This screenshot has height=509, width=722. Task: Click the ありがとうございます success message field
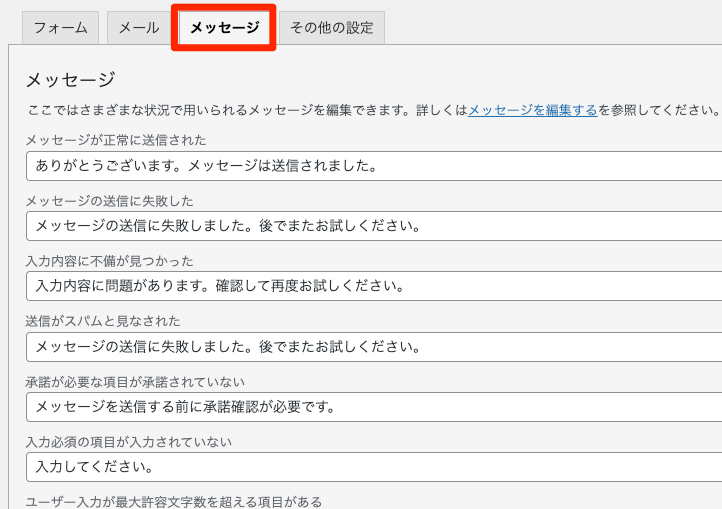(x=370, y=165)
